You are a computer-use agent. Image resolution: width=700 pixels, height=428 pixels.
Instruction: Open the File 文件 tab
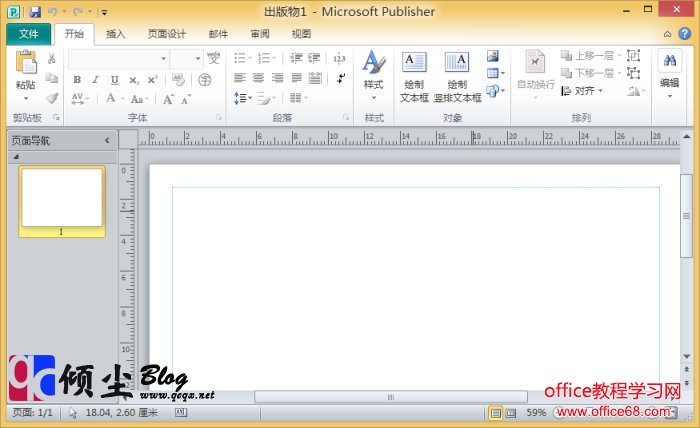[29, 34]
